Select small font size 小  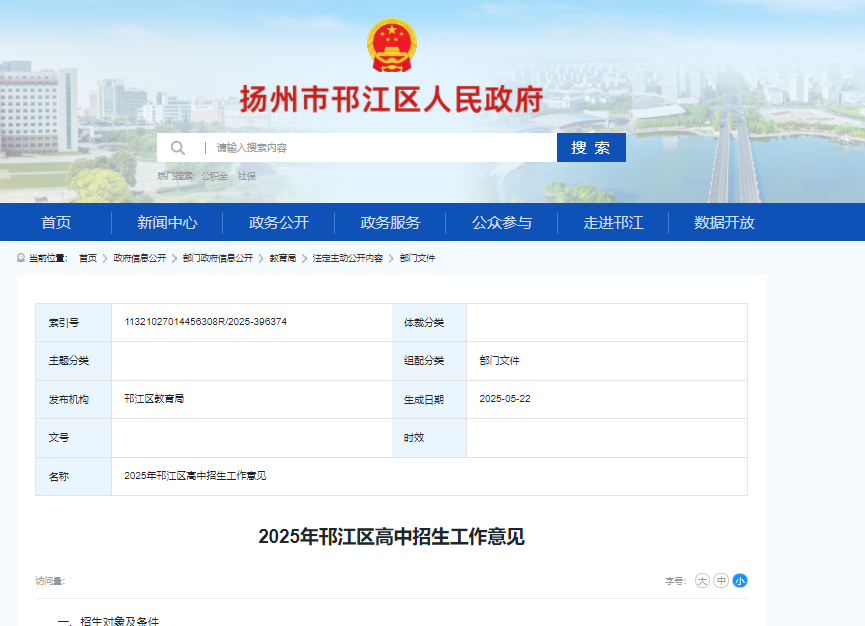tap(740, 581)
